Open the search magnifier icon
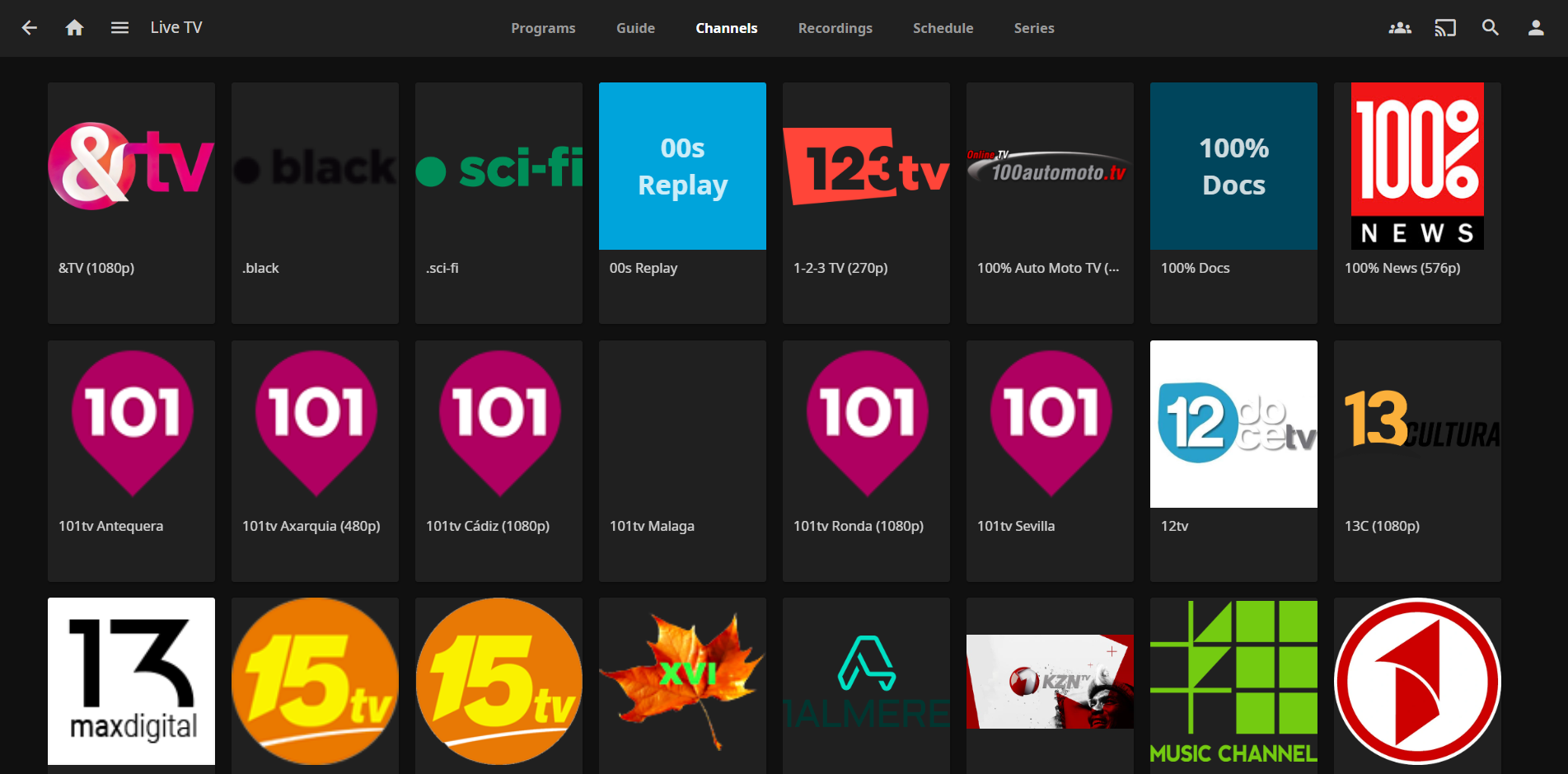The width and height of the screenshot is (1568, 774). pos(1491,28)
